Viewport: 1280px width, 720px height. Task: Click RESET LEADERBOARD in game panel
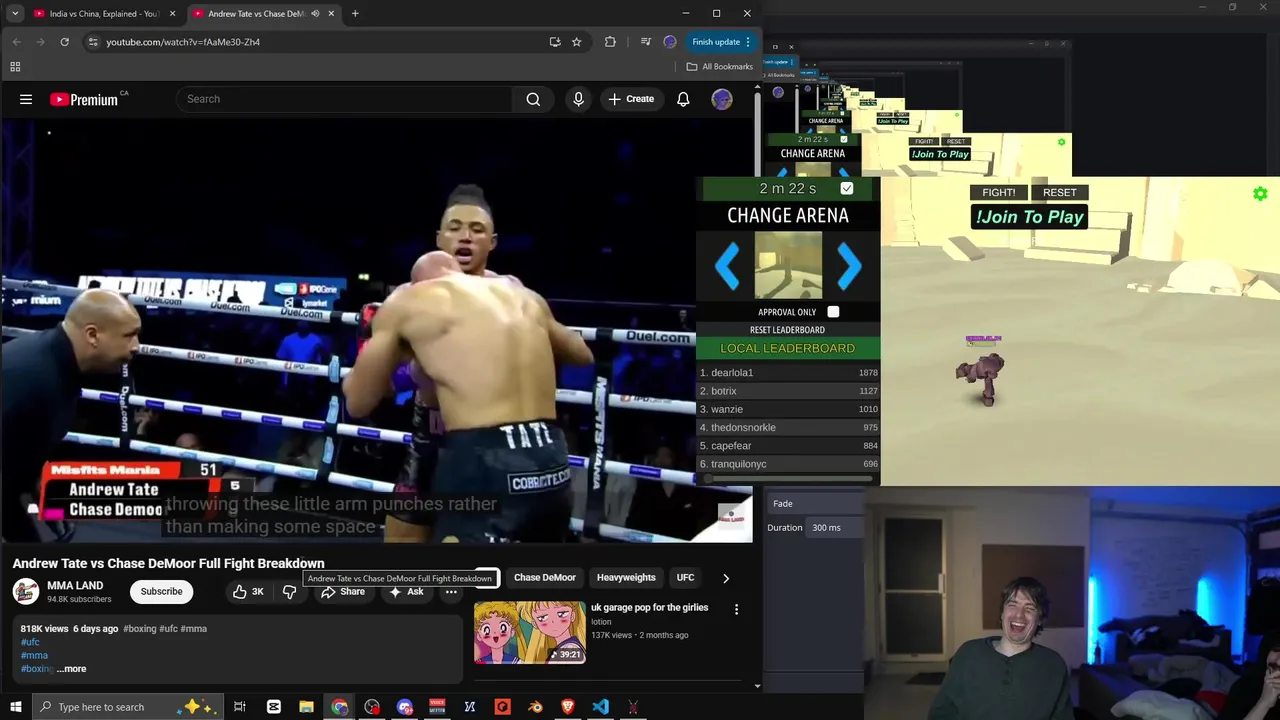tap(788, 330)
